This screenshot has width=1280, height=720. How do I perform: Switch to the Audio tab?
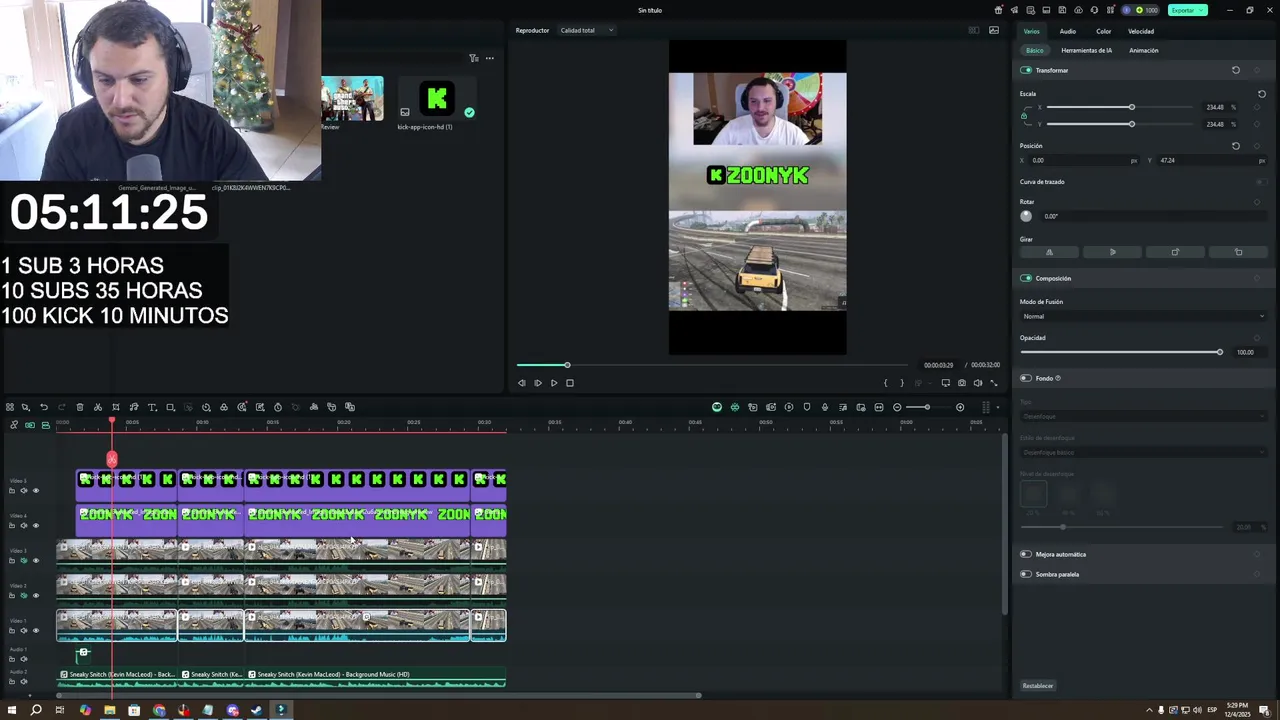(x=1068, y=31)
